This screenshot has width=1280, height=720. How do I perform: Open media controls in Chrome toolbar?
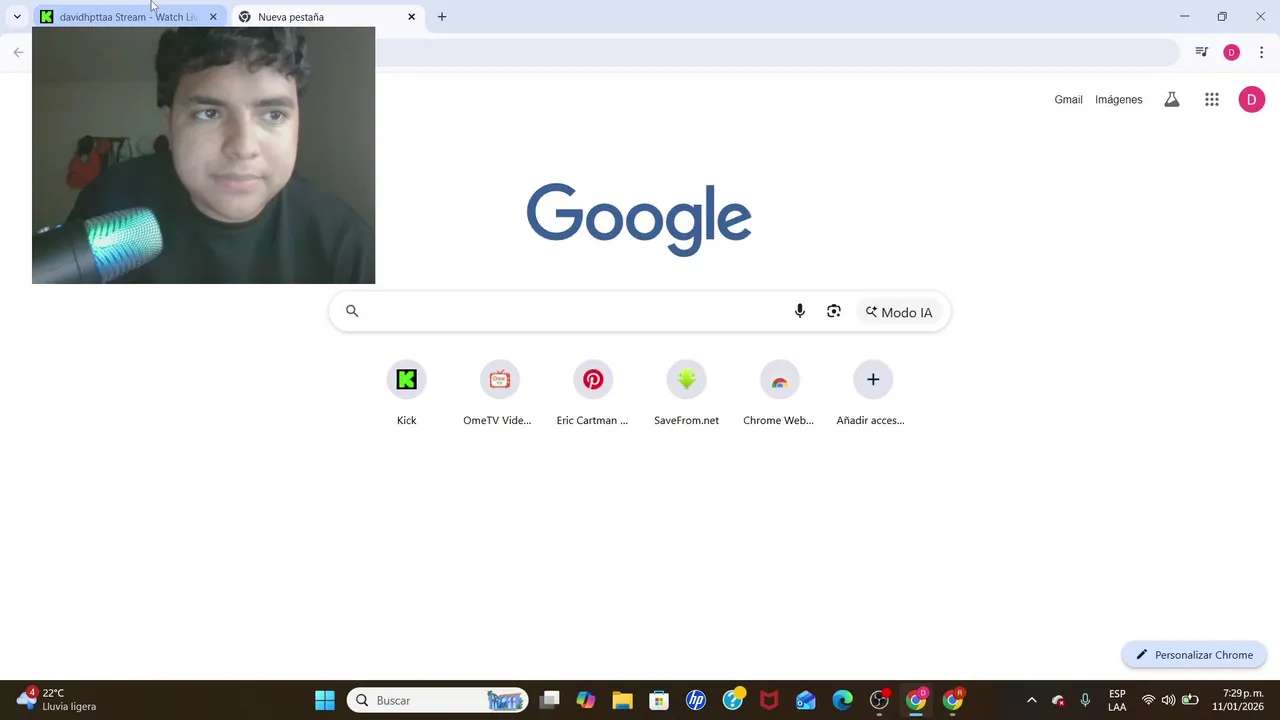click(x=1202, y=52)
